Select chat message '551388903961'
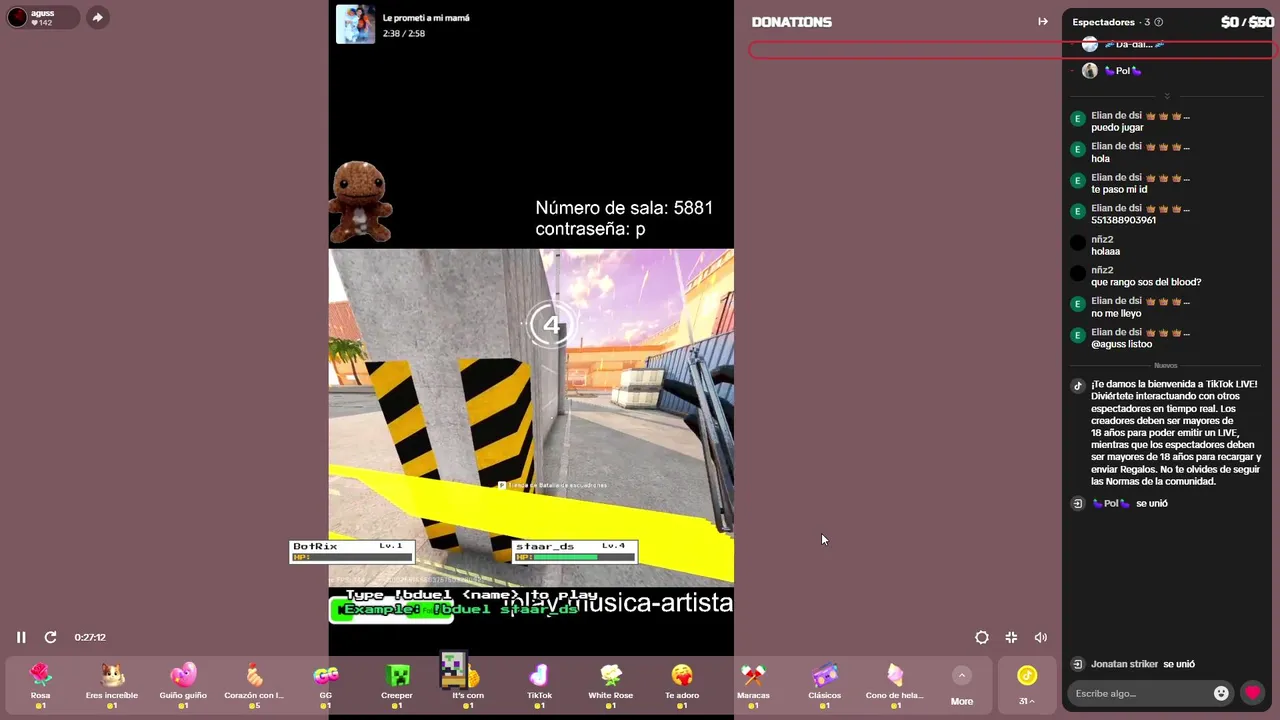 (x=1123, y=220)
